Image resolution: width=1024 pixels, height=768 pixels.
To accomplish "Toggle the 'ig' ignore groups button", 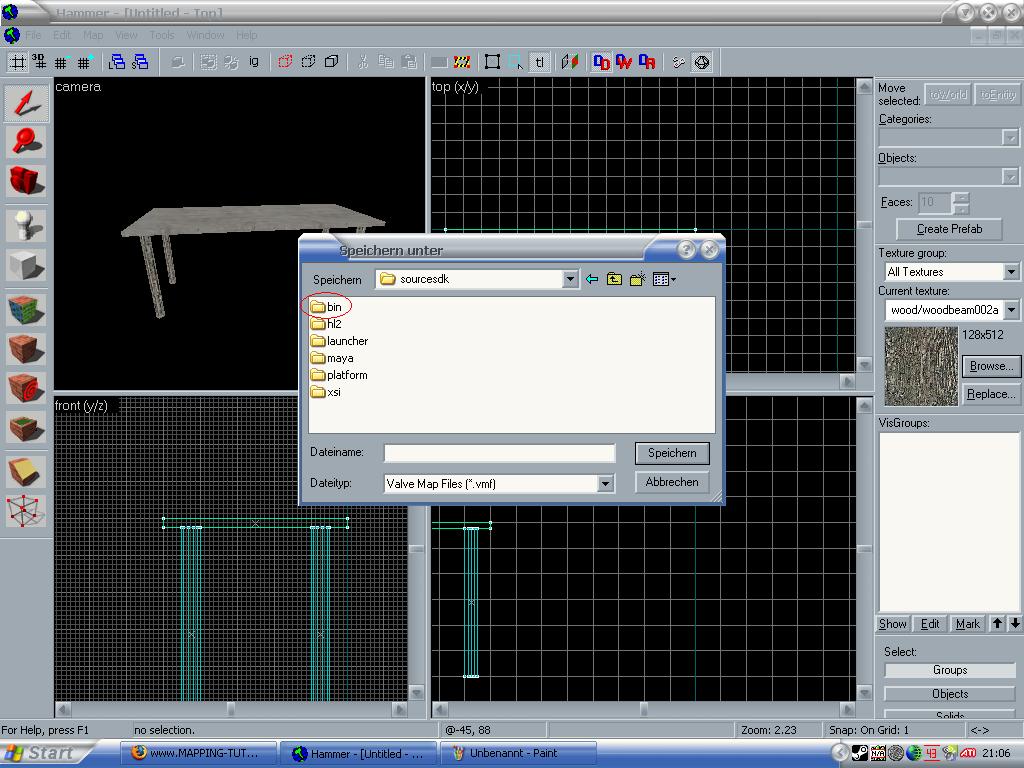I will (254, 62).
